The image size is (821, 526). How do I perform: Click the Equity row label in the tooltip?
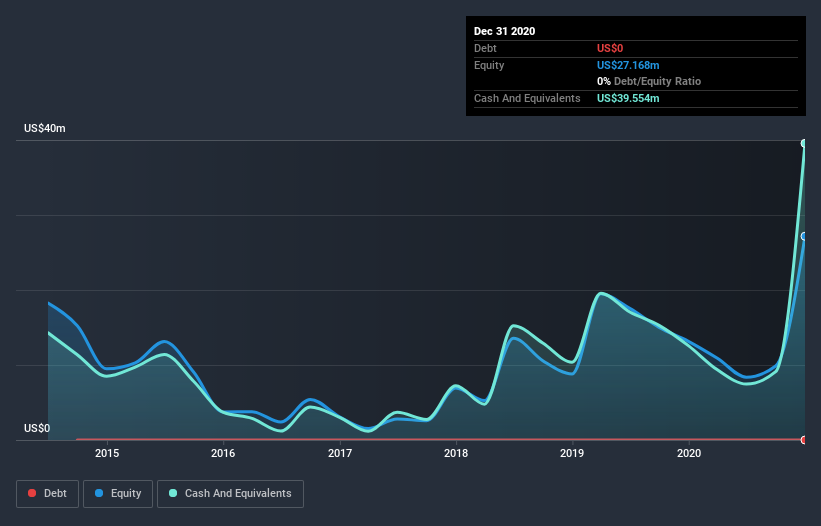[489, 65]
